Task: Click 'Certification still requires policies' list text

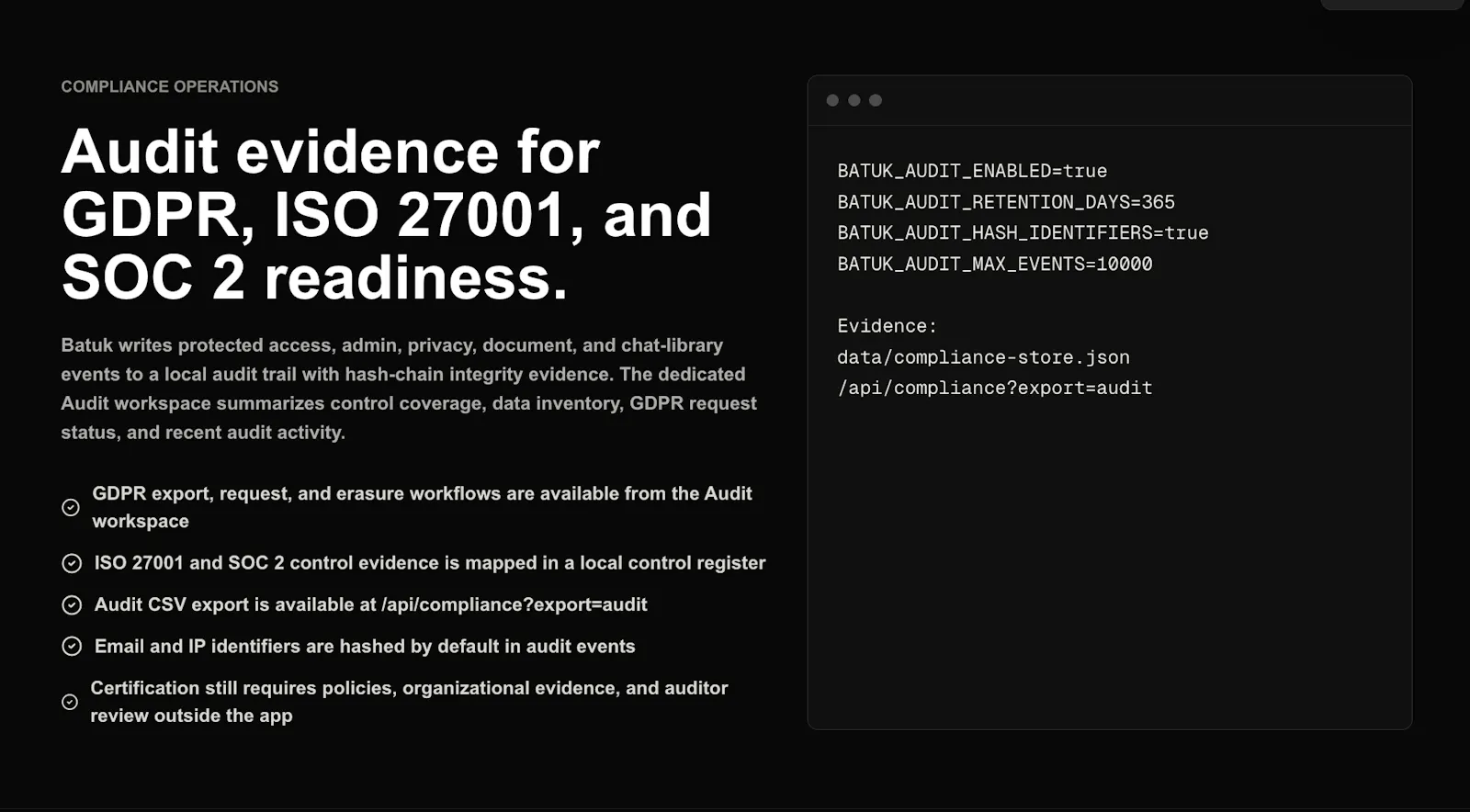Action: pyautogui.click(x=409, y=702)
